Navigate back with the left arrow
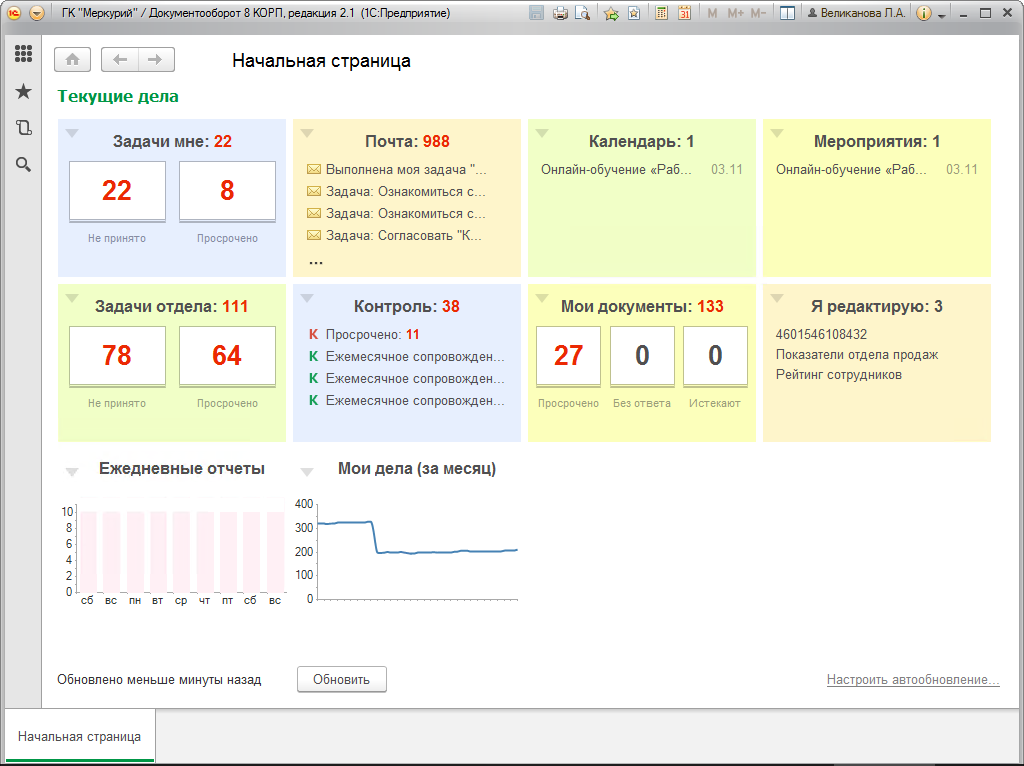The image size is (1024, 766). tap(120, 60)
